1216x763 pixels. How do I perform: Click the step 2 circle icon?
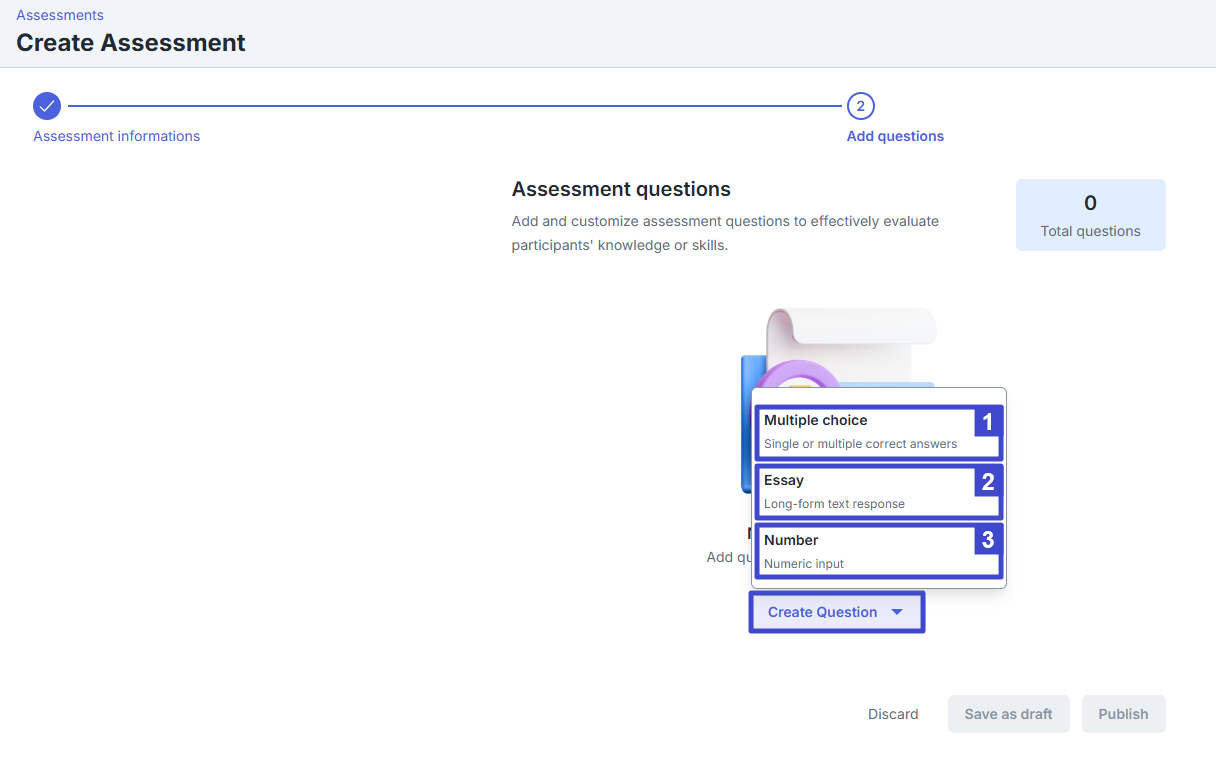[860, 106]
